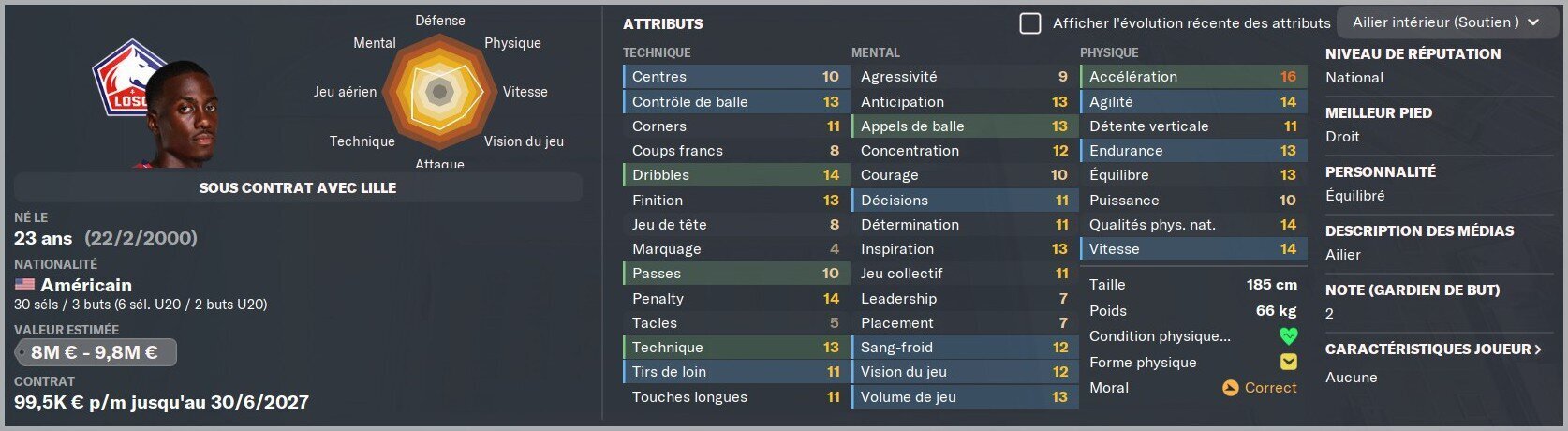Click the green heart condition icon

tap(1288, 336)
